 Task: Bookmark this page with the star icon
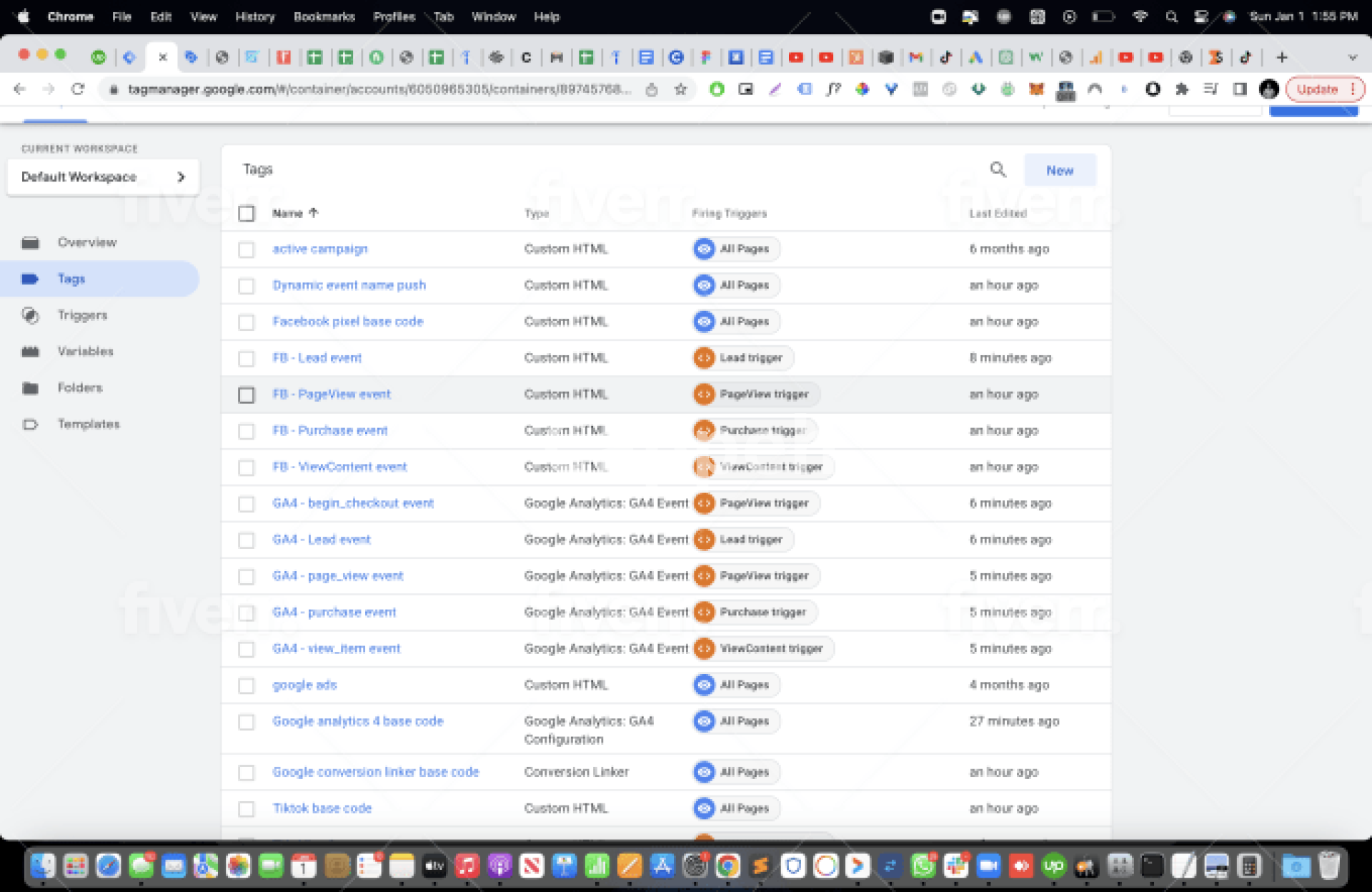[x=680, y=89]
